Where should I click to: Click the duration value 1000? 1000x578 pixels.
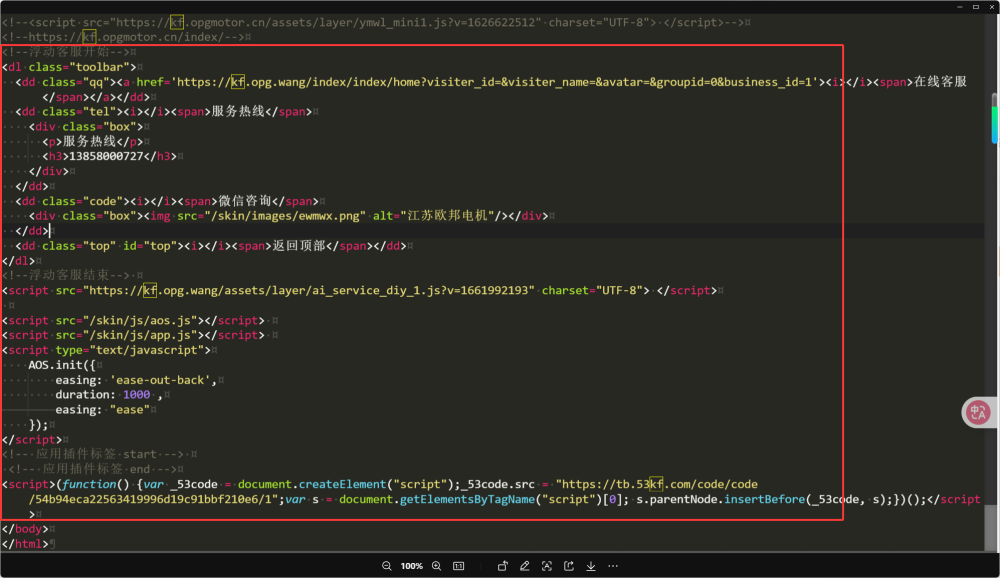point(136,395)
